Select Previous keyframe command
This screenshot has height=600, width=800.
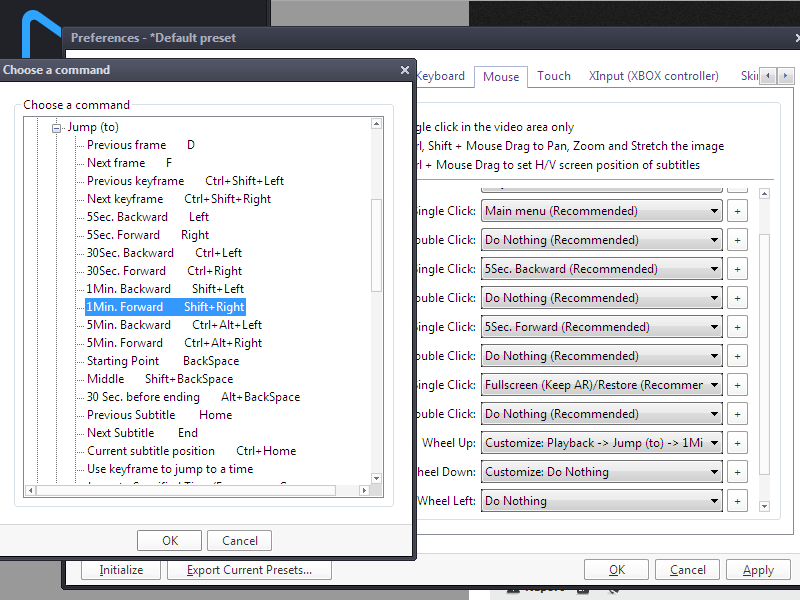click(x=185, y=181)
